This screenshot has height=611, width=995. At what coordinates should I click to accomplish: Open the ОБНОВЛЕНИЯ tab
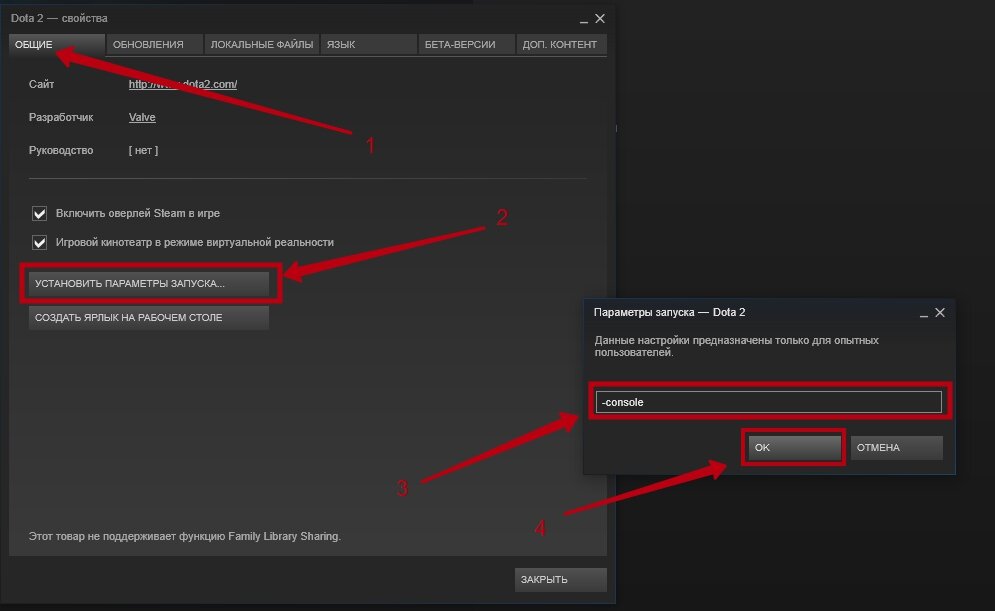154,44
